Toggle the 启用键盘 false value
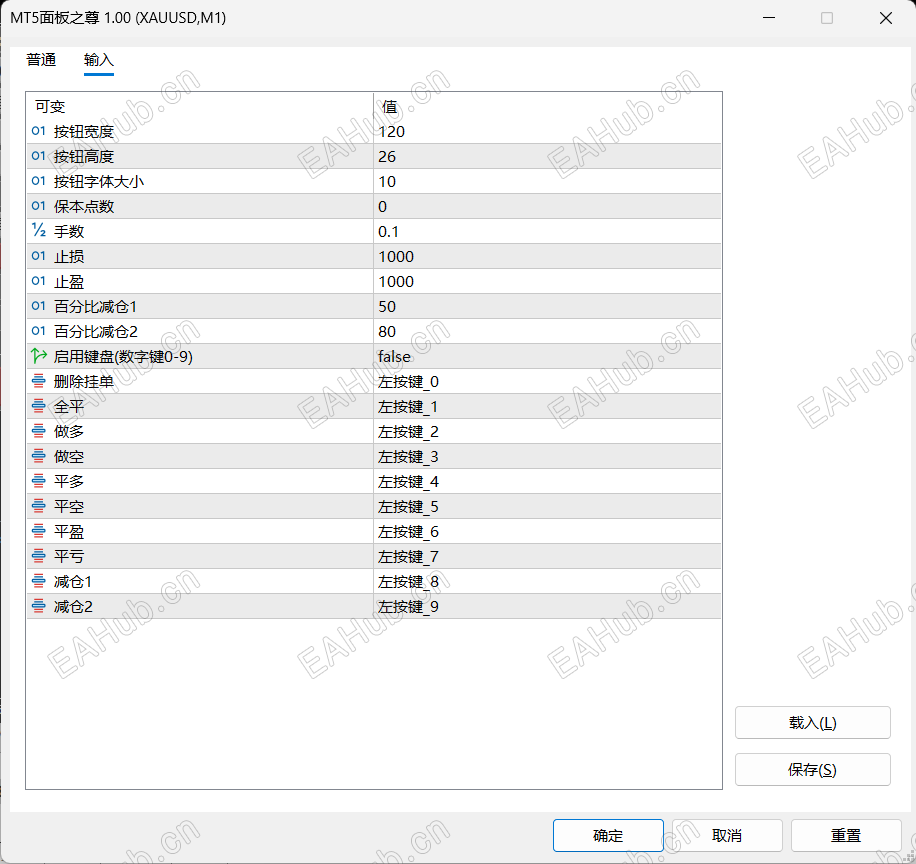This screenshot has height=864, width=916. point(547,356)
